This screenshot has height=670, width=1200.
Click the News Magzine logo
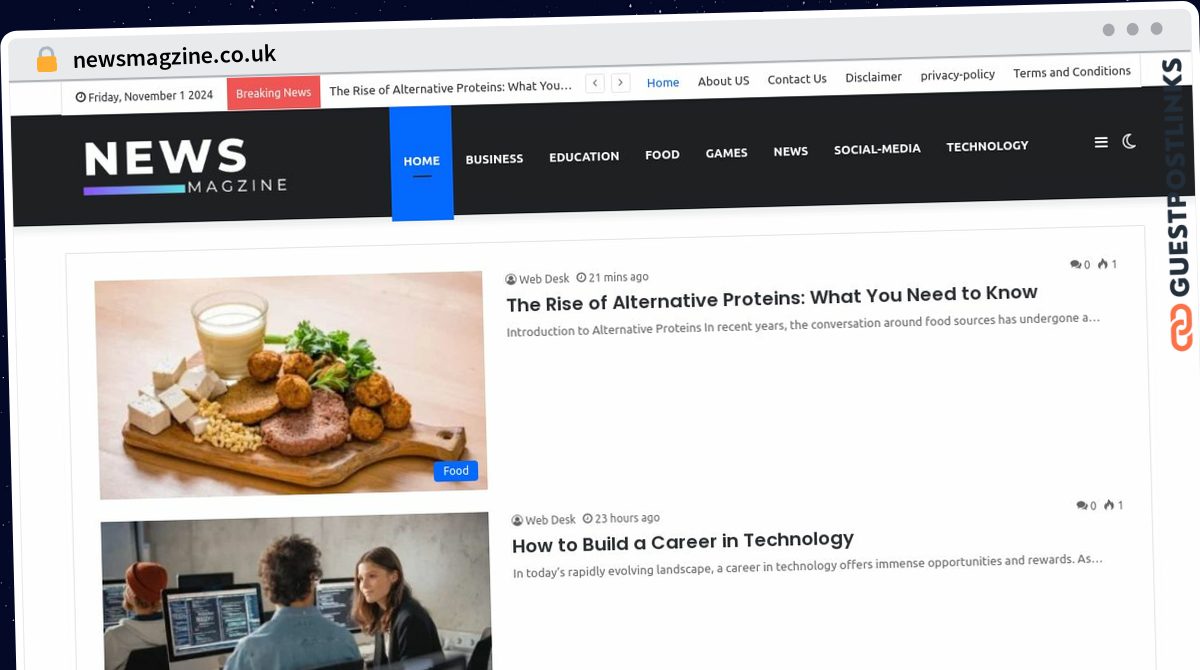pyautogui.click(x=185, y=166)
